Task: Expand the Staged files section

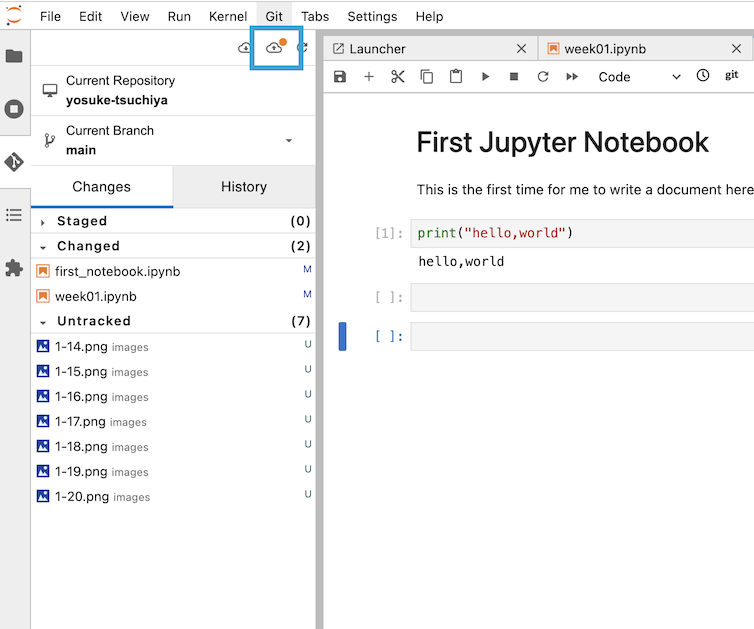Action: 44,222
